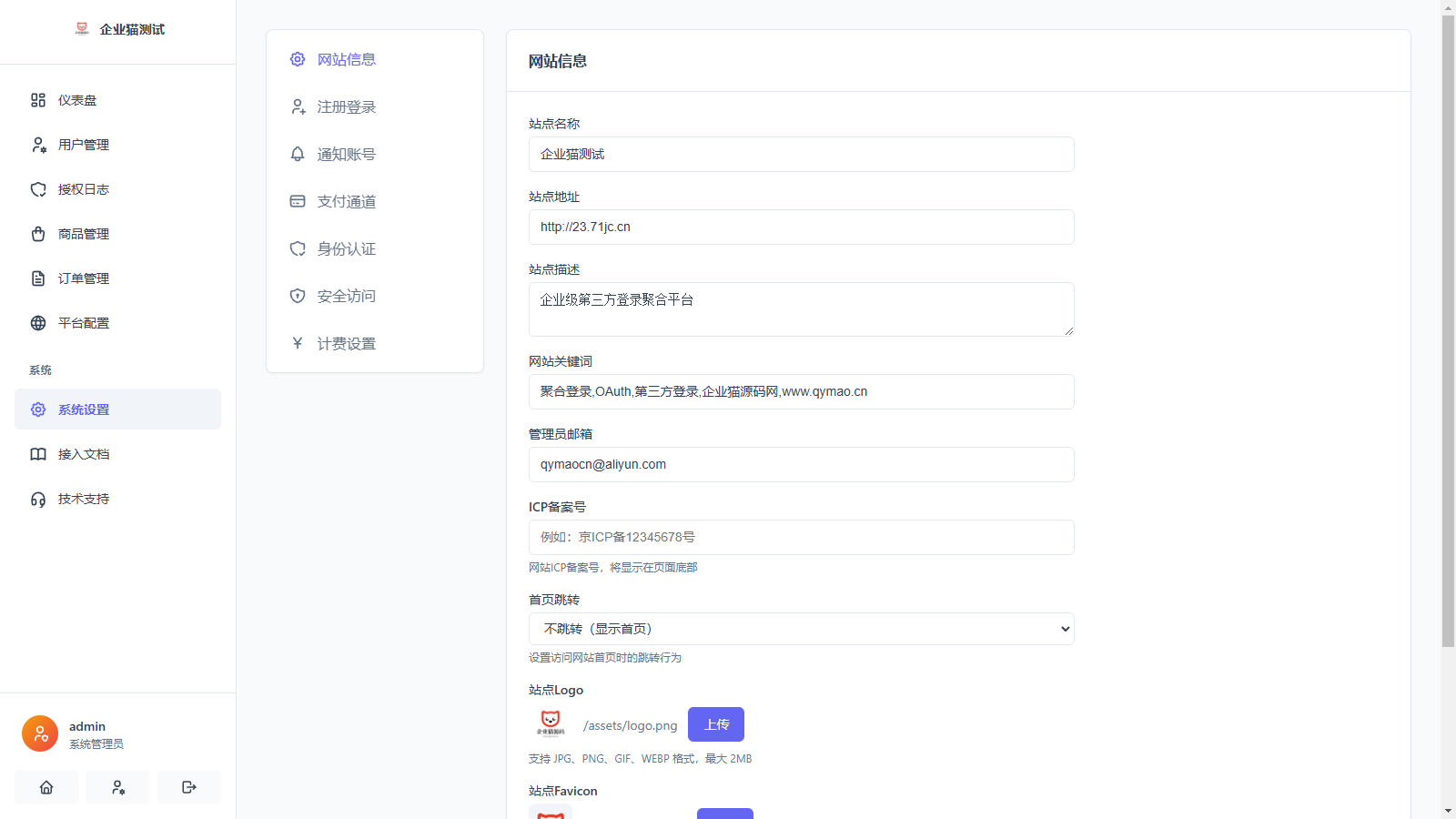Click the headset icon for 技术支持
1456x819 pixels.
38,499
